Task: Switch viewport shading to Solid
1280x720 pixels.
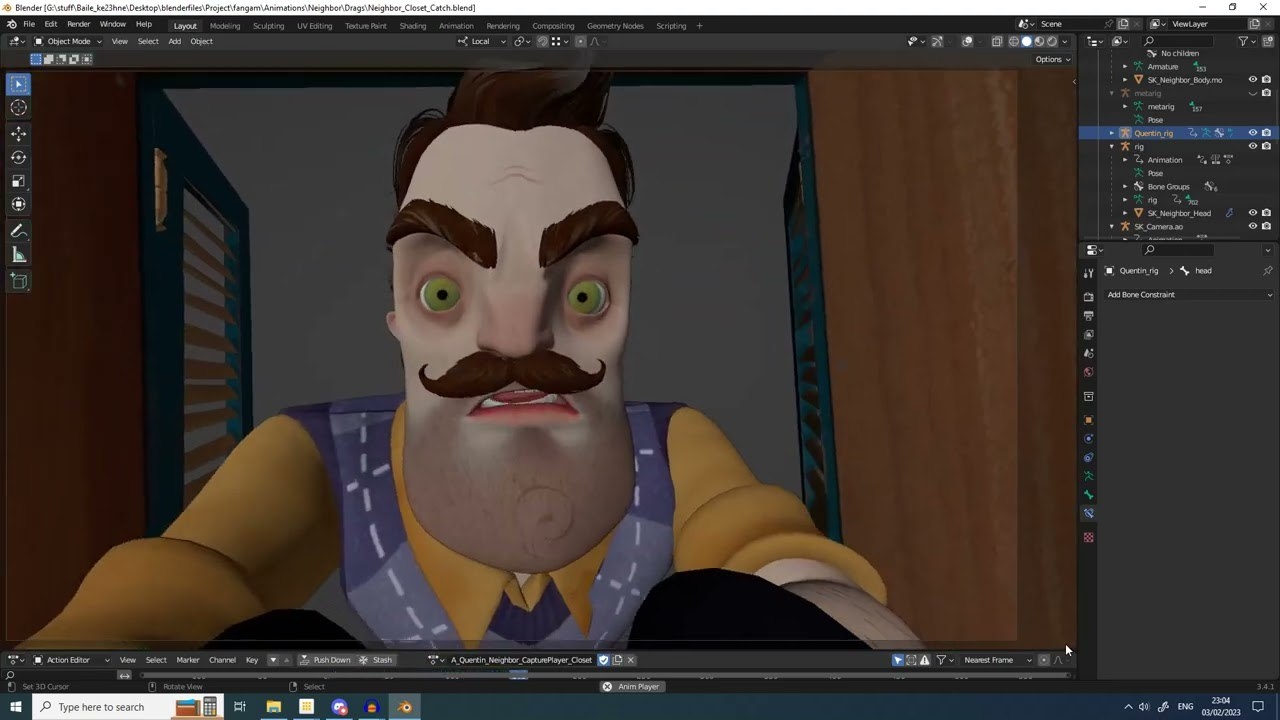Action: point(1026,41)
